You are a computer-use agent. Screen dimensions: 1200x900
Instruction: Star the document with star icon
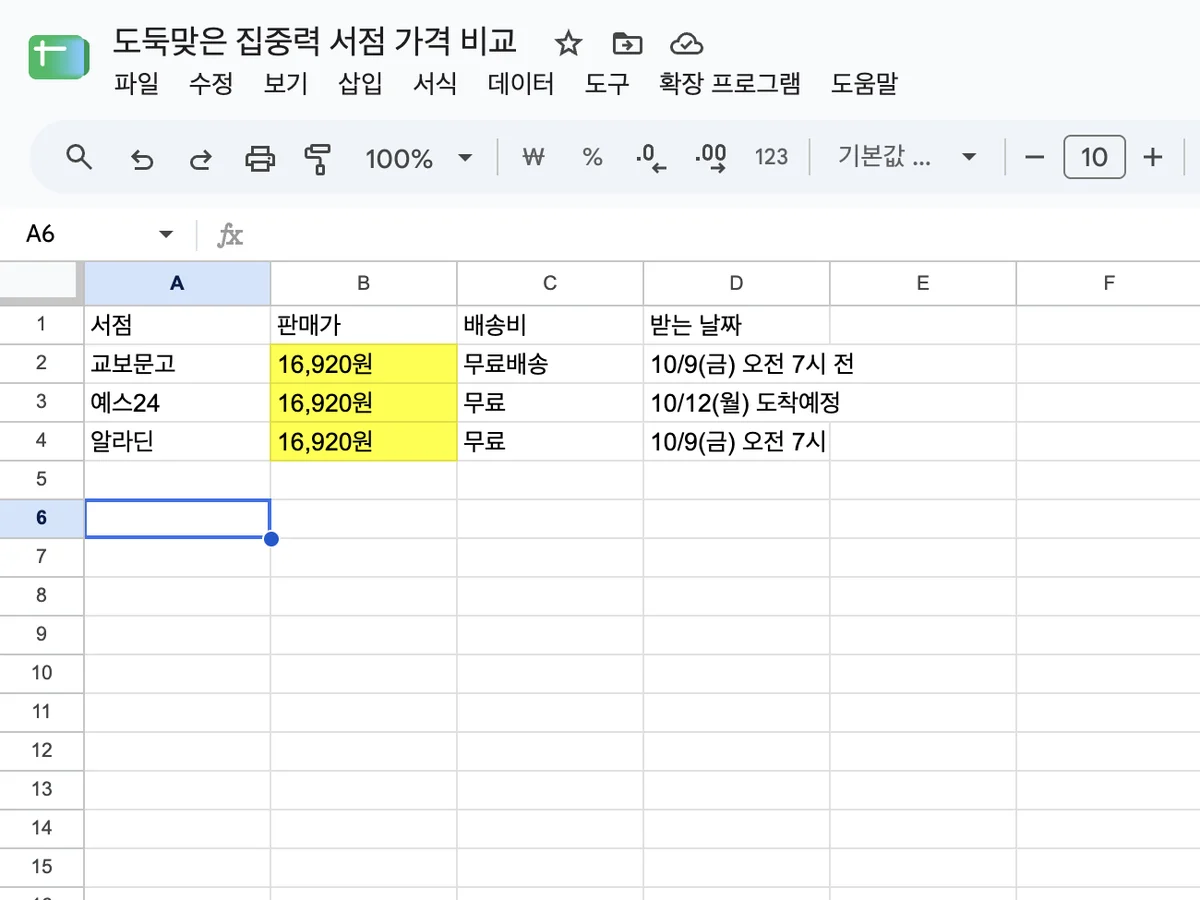pos(568,43)
